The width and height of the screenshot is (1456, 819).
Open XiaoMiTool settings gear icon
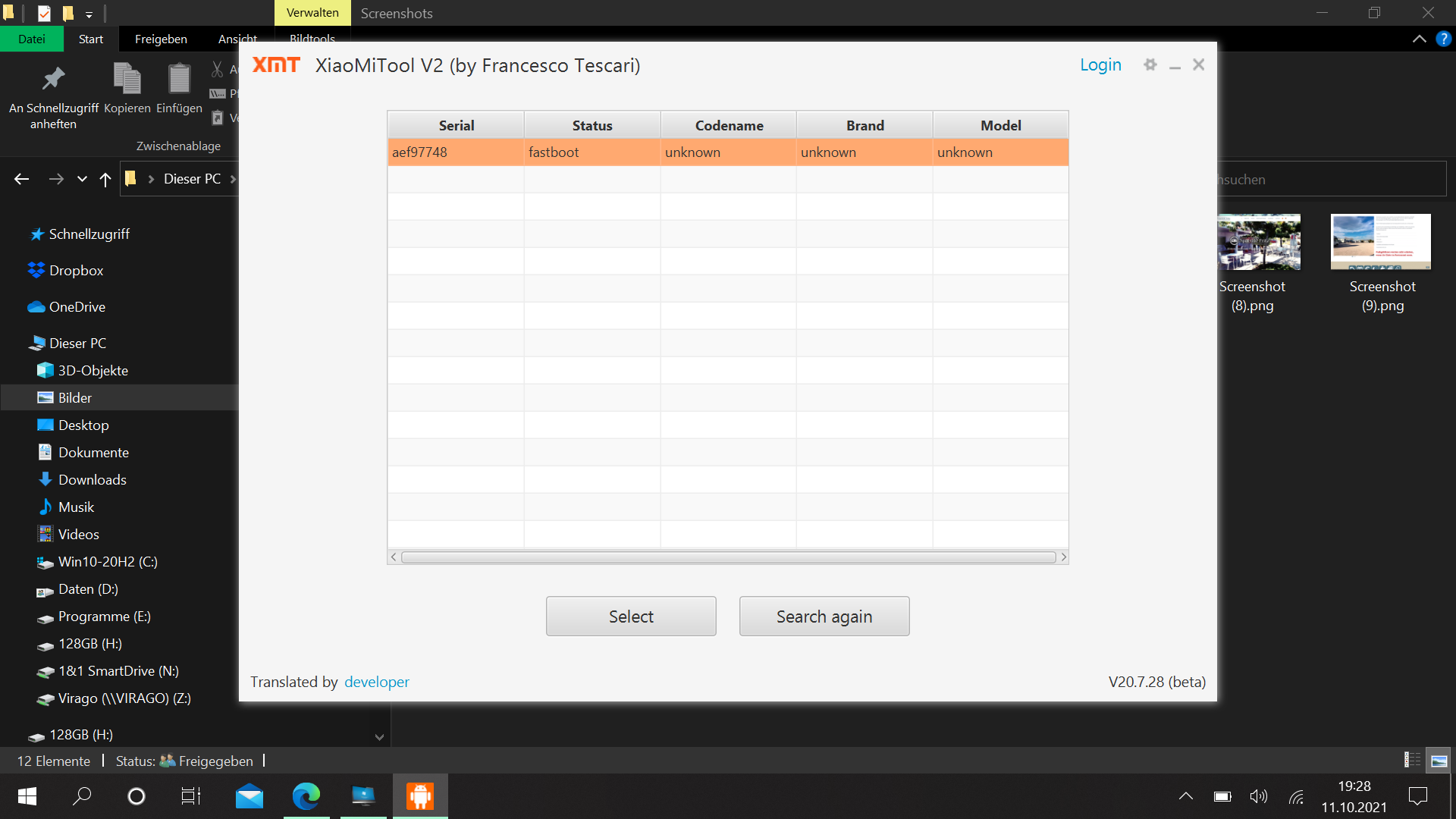pyautogui.click(x=1150, y=65)
